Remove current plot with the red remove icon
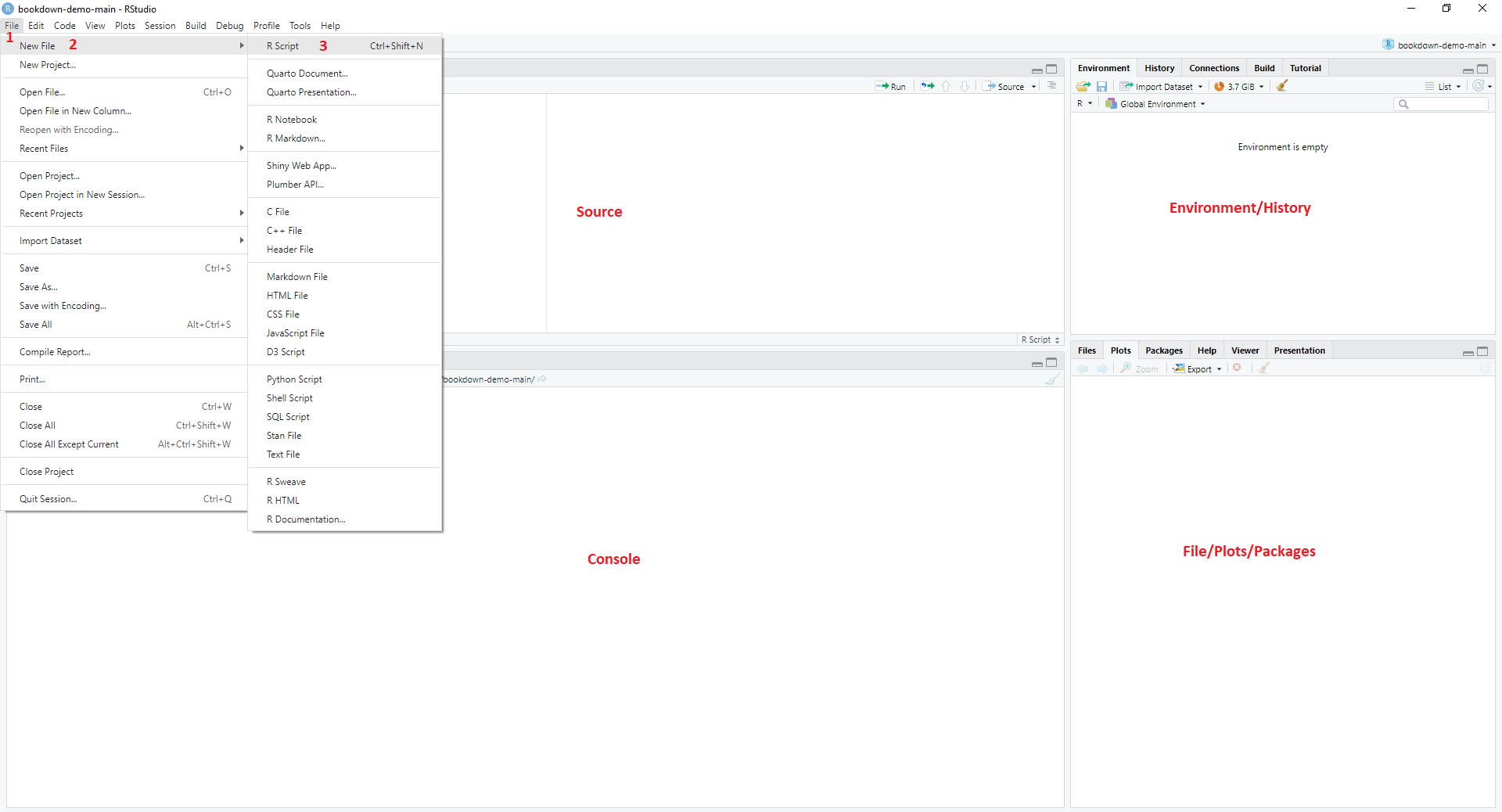Viewport: 1502px width, 812px height. coord(1238,368)
